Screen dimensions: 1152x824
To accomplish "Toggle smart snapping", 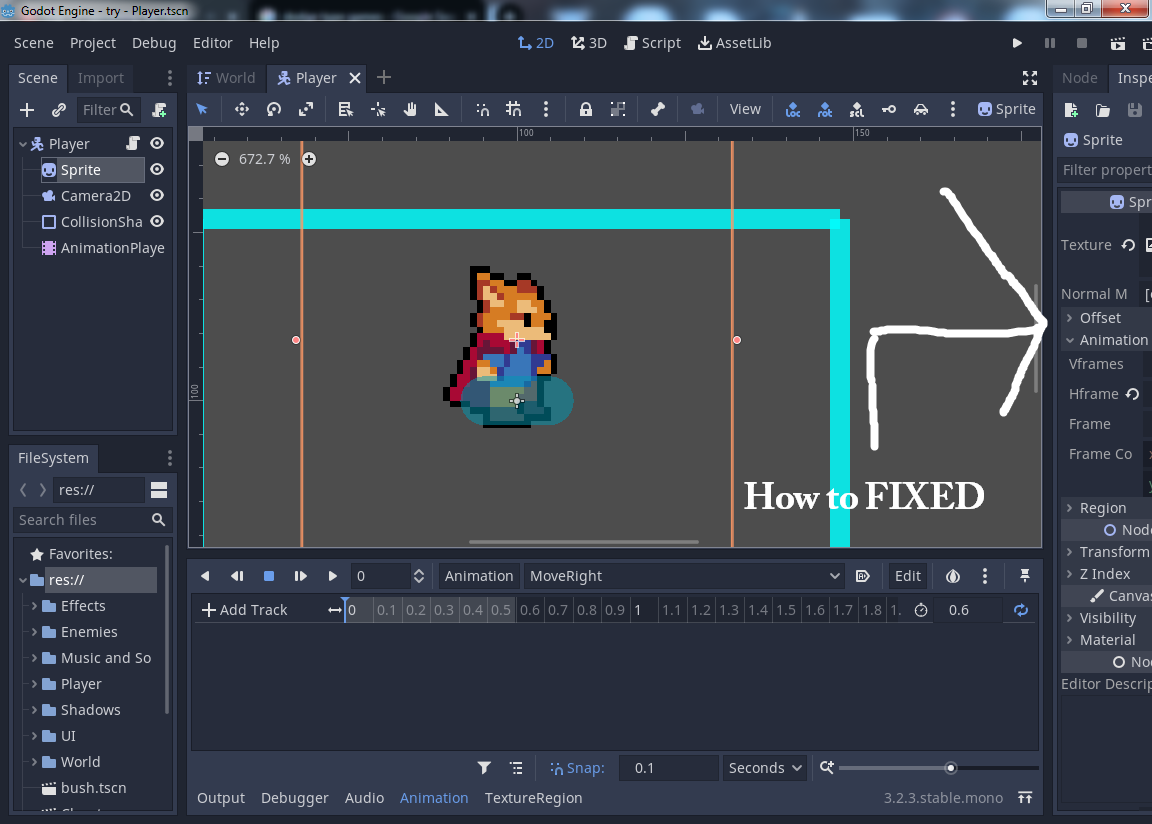I will tap(482, 109).
